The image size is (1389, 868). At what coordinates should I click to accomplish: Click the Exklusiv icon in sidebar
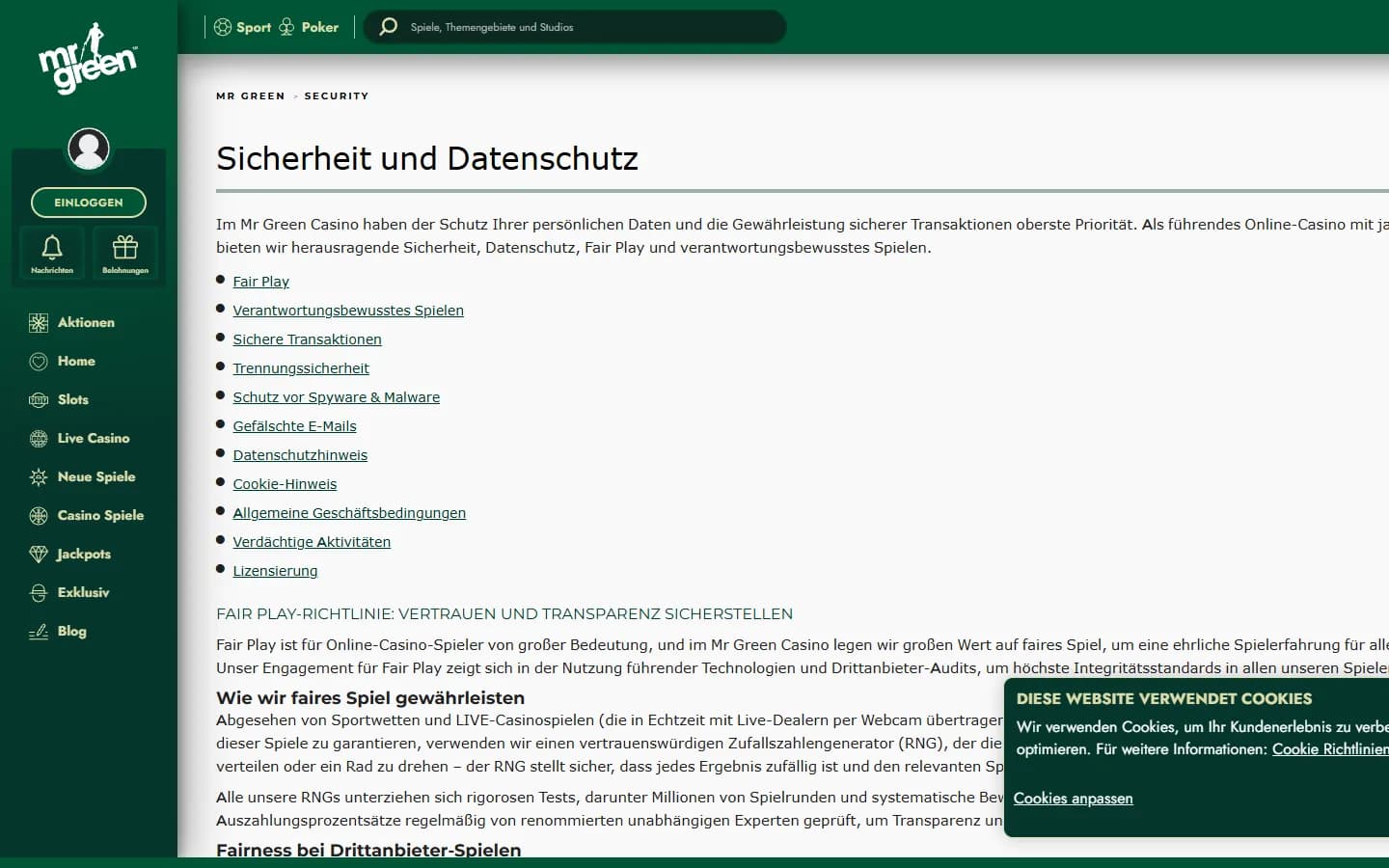point(39,593)
